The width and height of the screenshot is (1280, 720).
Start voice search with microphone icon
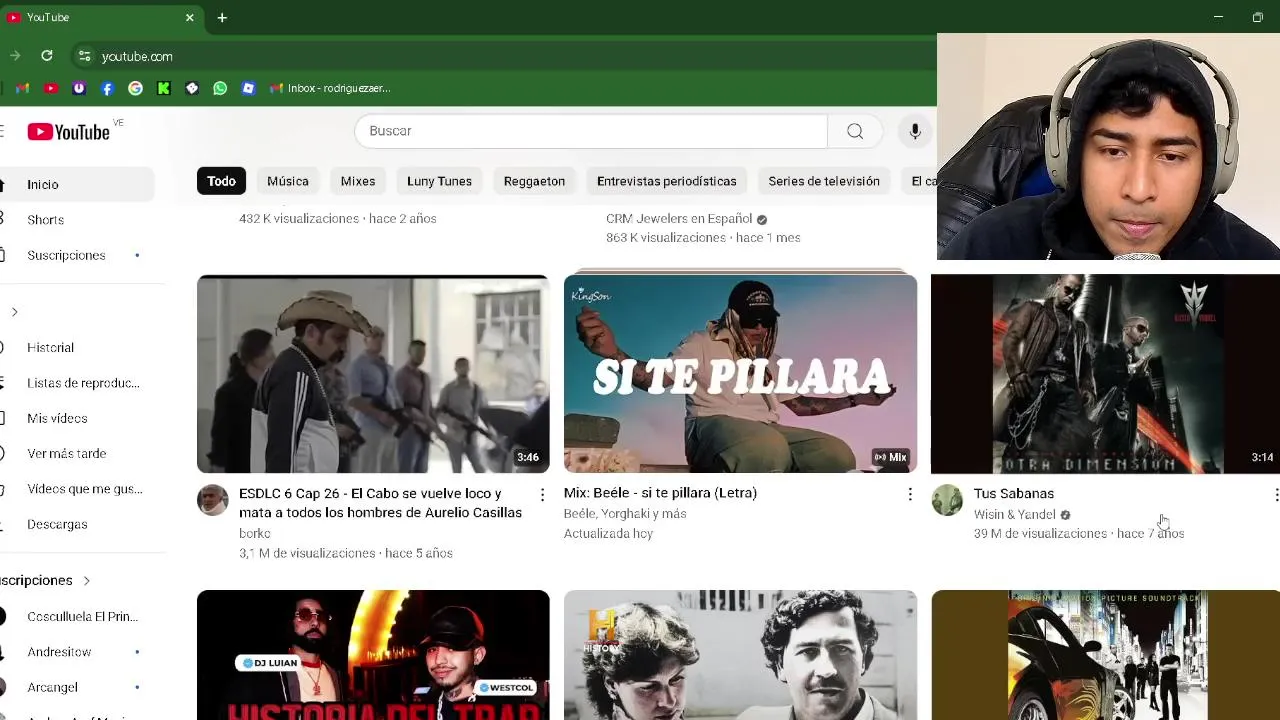pyautogui.click(x=914, y=131)
